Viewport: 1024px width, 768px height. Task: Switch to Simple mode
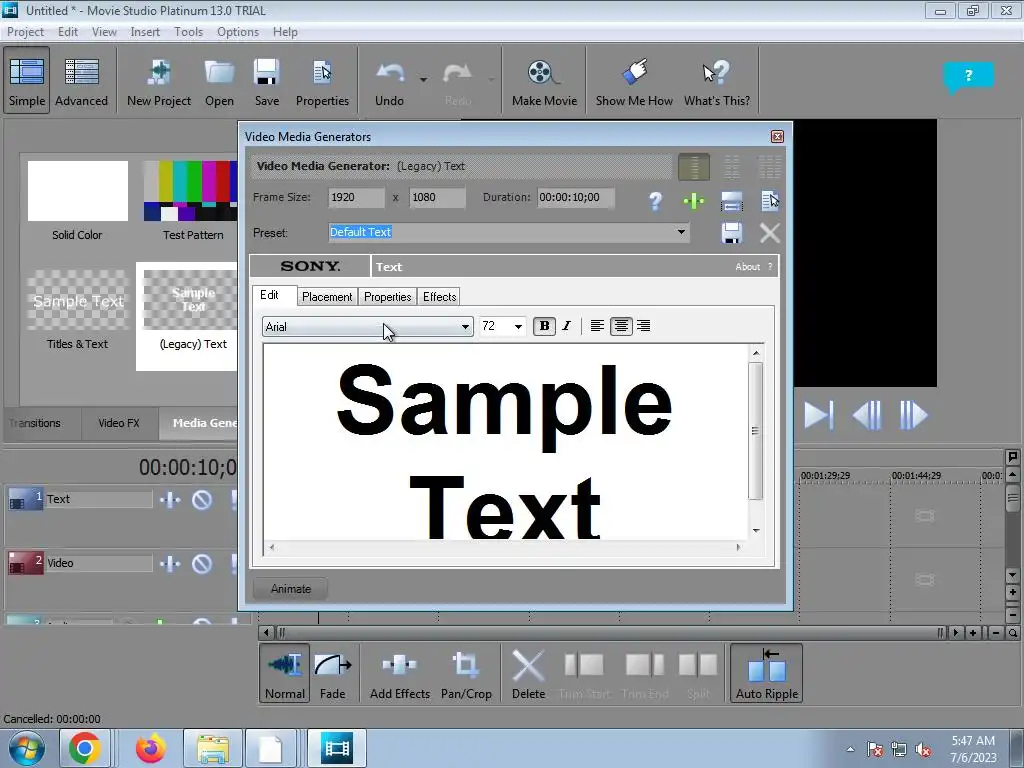point(27,82)
